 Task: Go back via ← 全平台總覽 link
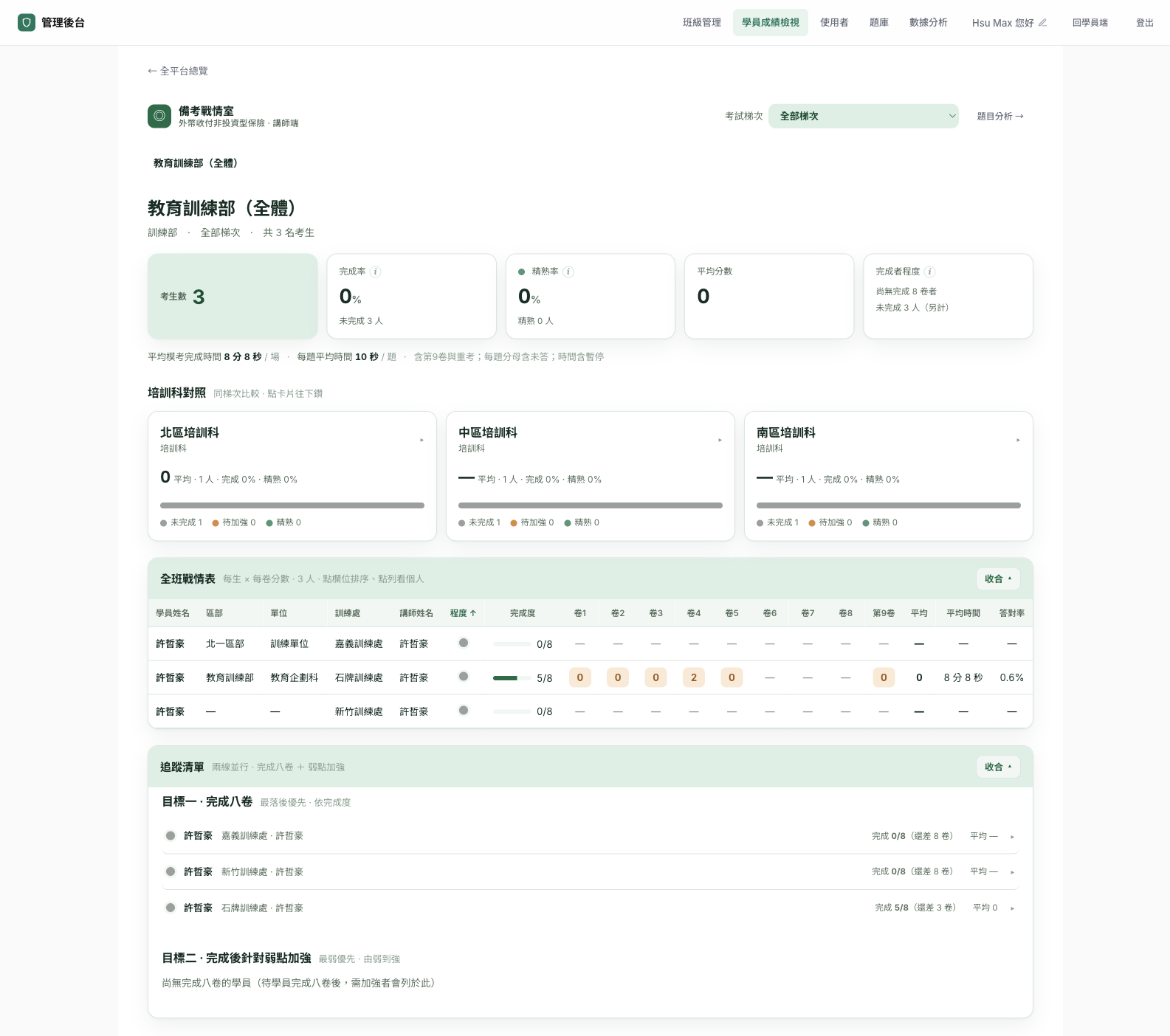pos(178,71)
